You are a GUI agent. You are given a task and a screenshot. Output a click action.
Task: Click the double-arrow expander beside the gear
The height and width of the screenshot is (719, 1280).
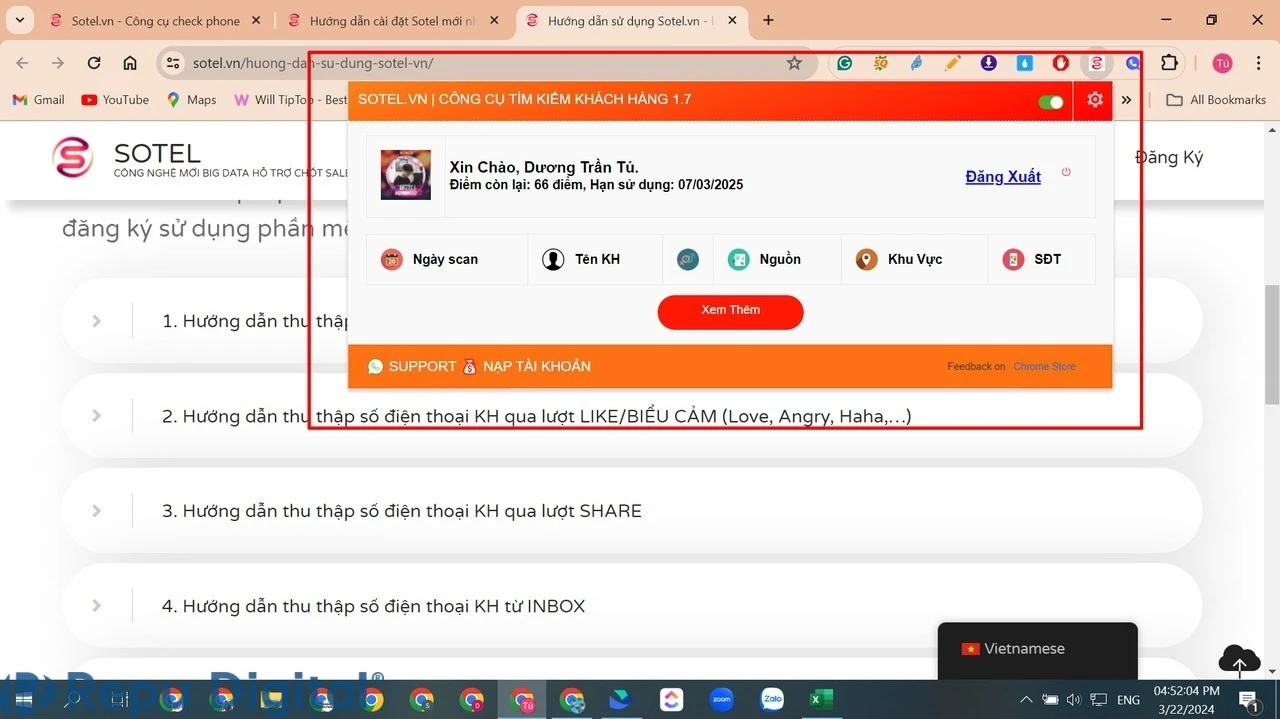[x=1126, y=100]
